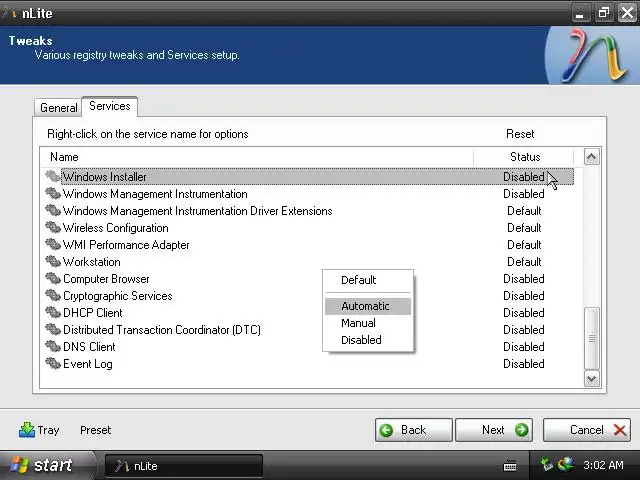Choose Default in the context menu
The height and width of the screenshot is (480, 640).
coord(368,280)
